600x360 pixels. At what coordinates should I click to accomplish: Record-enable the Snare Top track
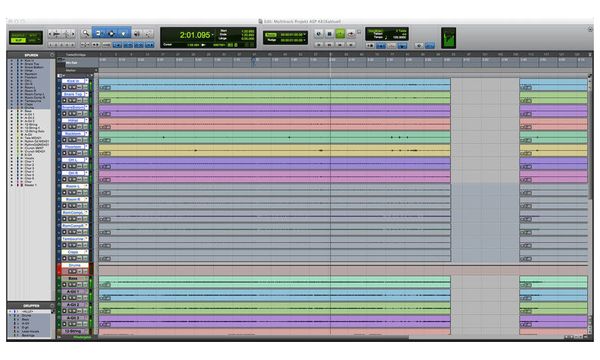point(64,100)
